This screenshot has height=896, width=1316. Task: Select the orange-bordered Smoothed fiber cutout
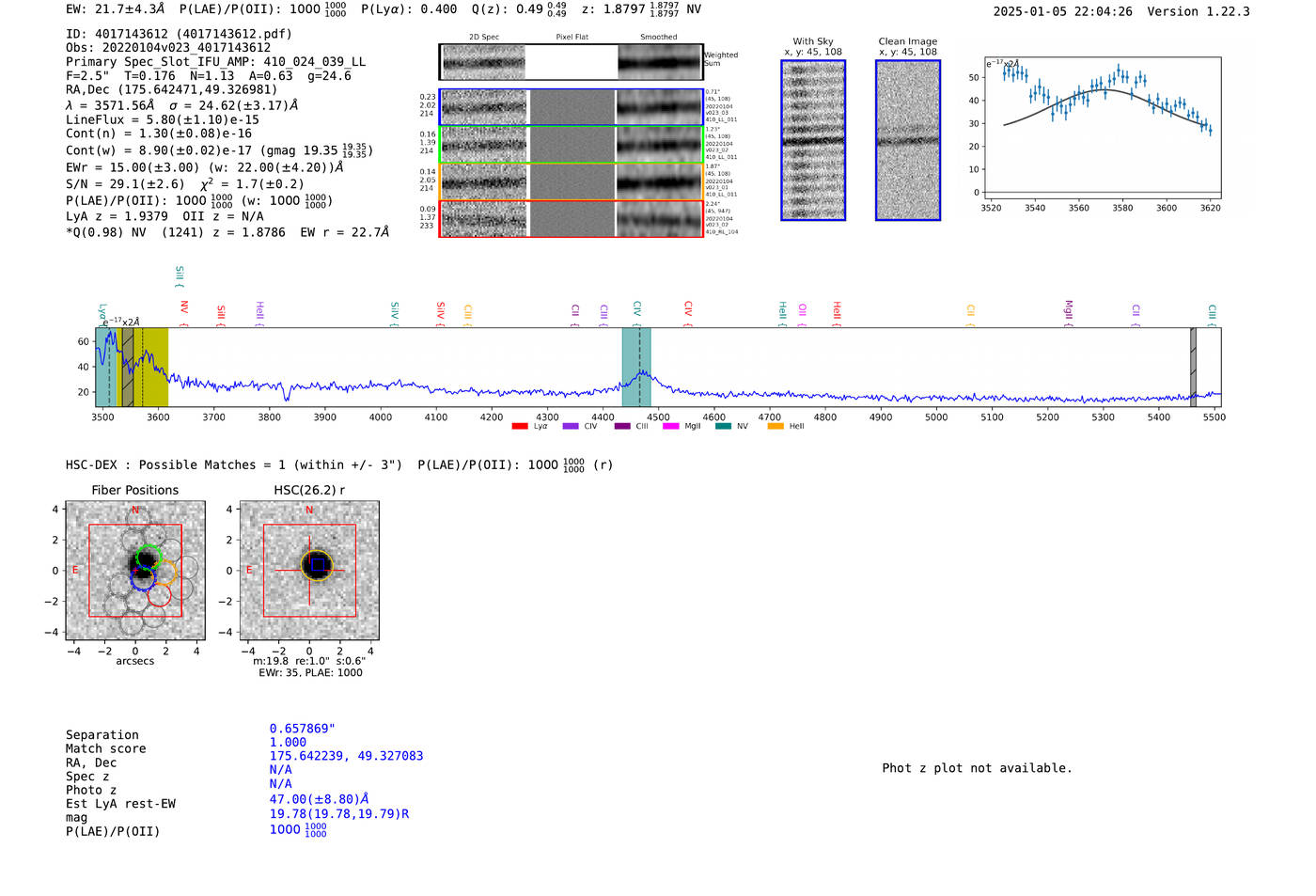point(659,181)
